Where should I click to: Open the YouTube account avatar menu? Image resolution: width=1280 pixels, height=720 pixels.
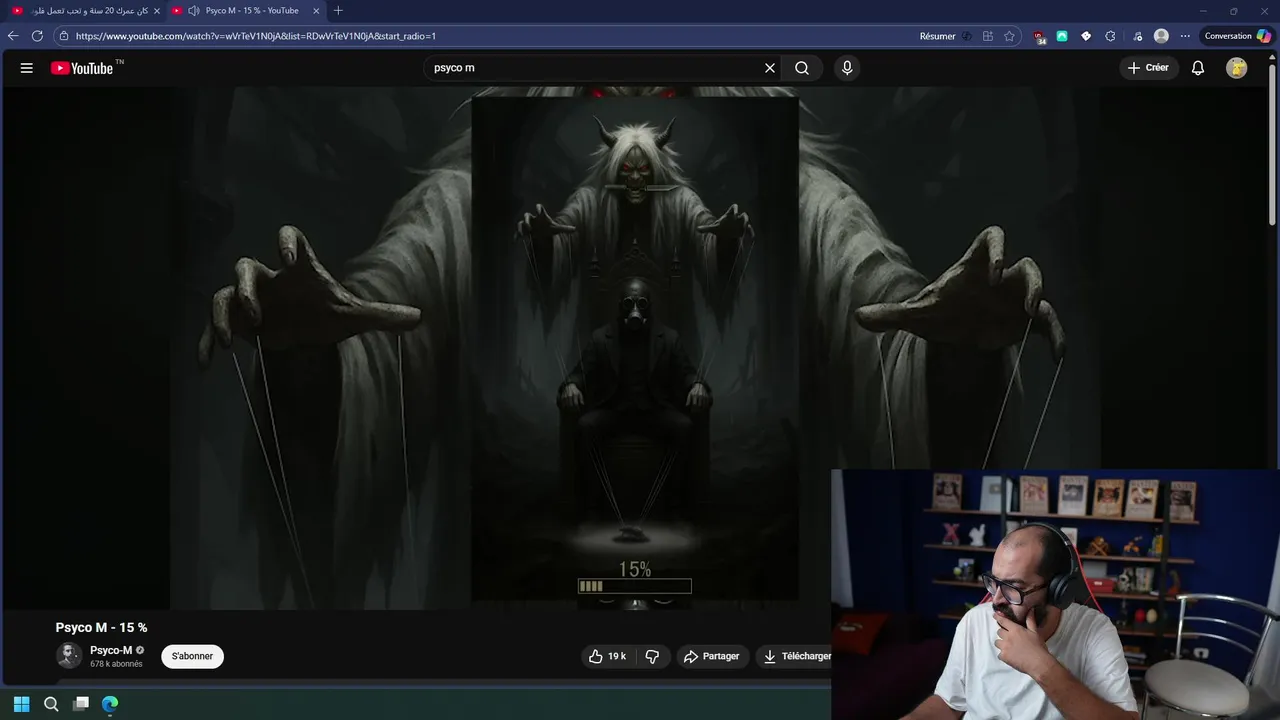(x=1237, y=68)
